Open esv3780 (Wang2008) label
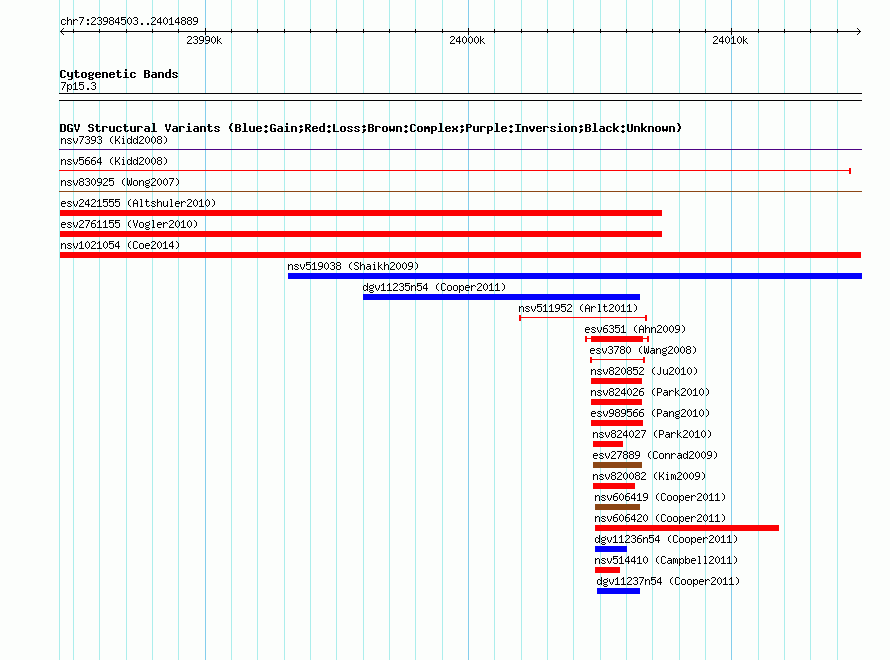Image resolution: width=890 pixels, height=660 pixels. (x=643, y=350)
